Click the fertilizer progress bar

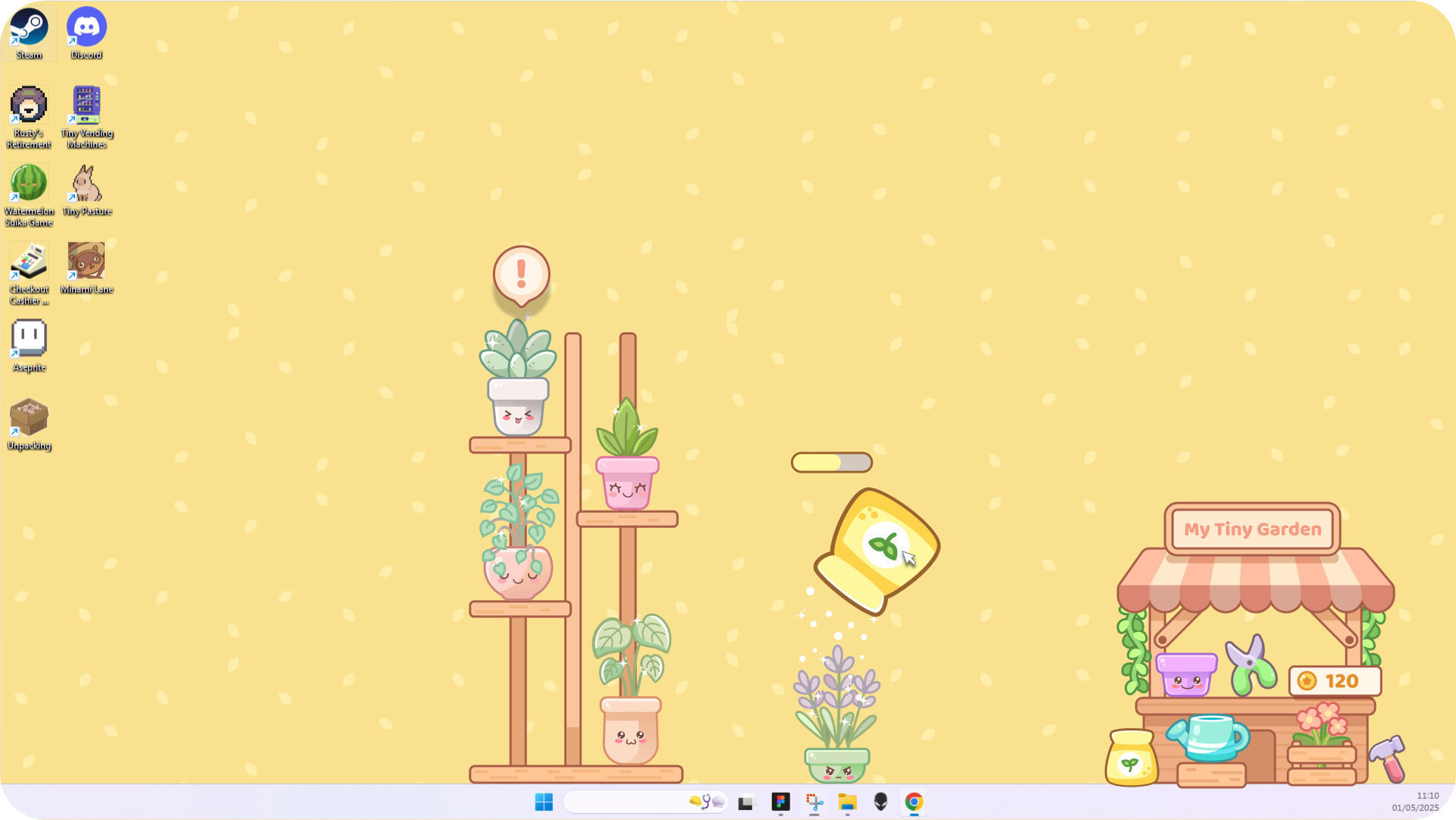click(831, 462)
